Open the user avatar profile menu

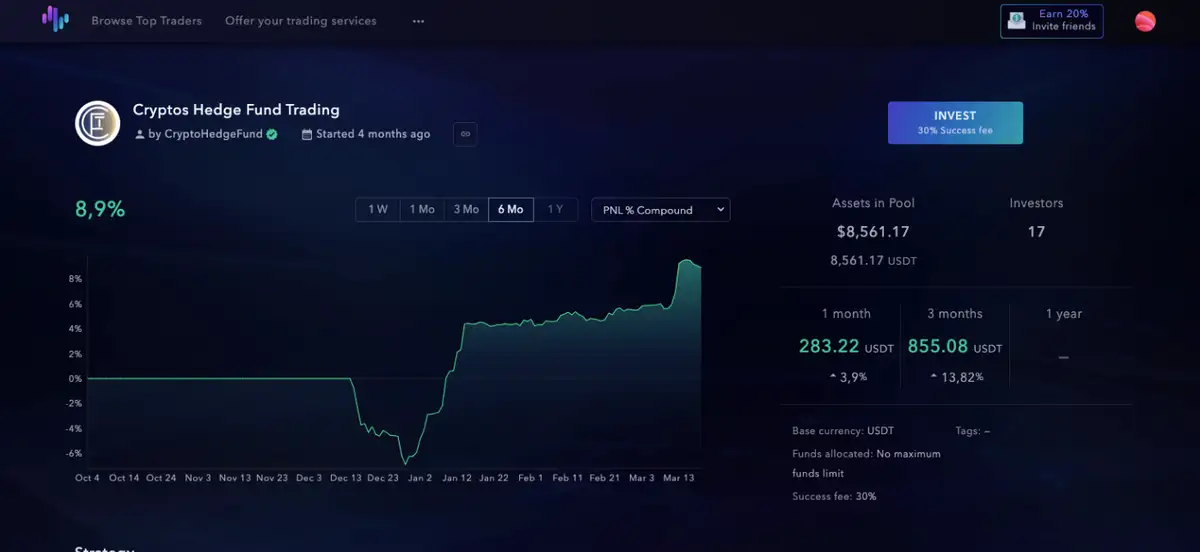coord(1145,21)
